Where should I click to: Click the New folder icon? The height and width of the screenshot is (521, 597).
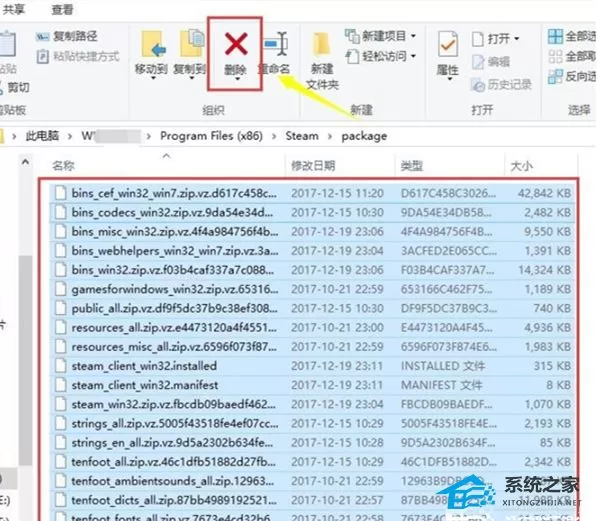pyautogui.click(x=322, y=45)
